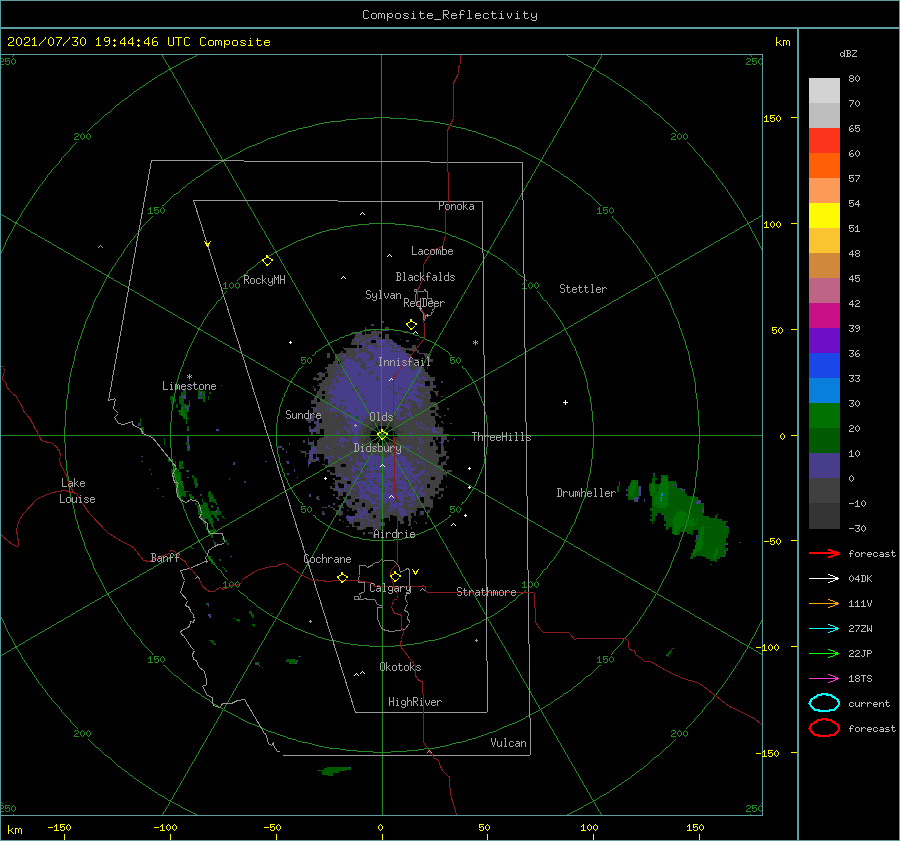
Task: Pick the royal blue swatch in dBZ scale
Action: (824, 366)
